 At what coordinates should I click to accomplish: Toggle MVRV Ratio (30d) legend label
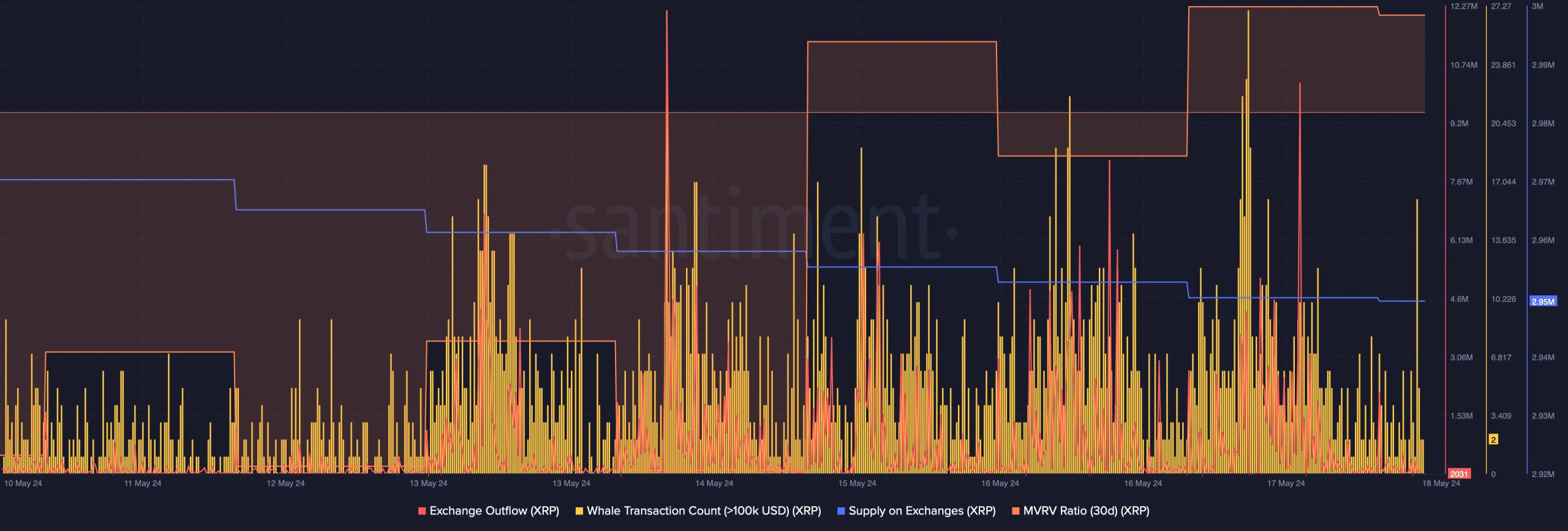click(x=1086, y=511)
